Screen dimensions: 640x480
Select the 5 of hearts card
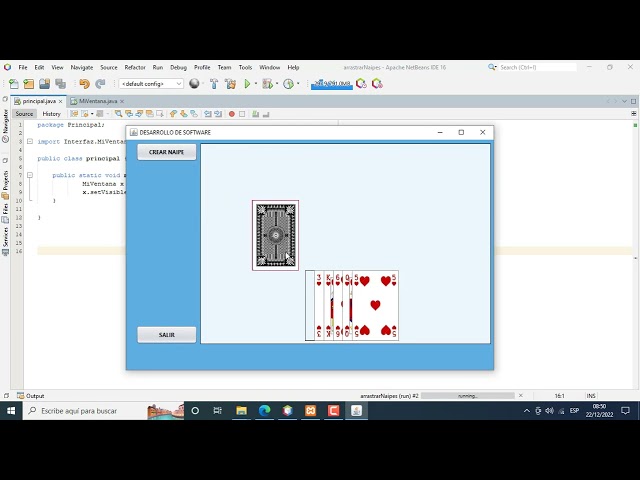coord(376,305)
